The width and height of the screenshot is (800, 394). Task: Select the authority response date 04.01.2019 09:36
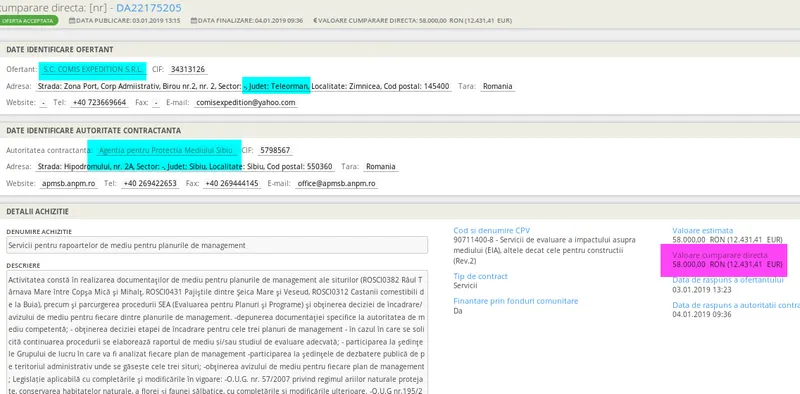point(702,314)
